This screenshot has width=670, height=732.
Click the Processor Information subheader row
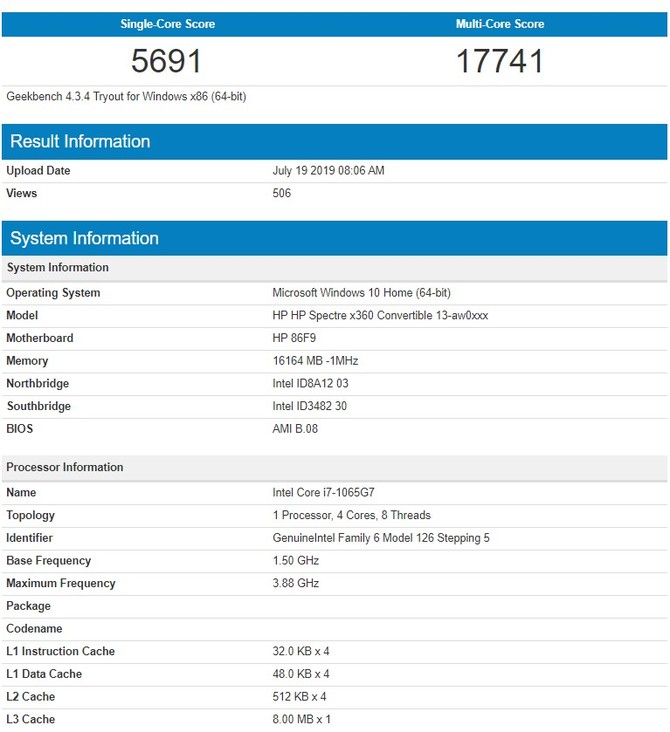(x=334, y=467)
